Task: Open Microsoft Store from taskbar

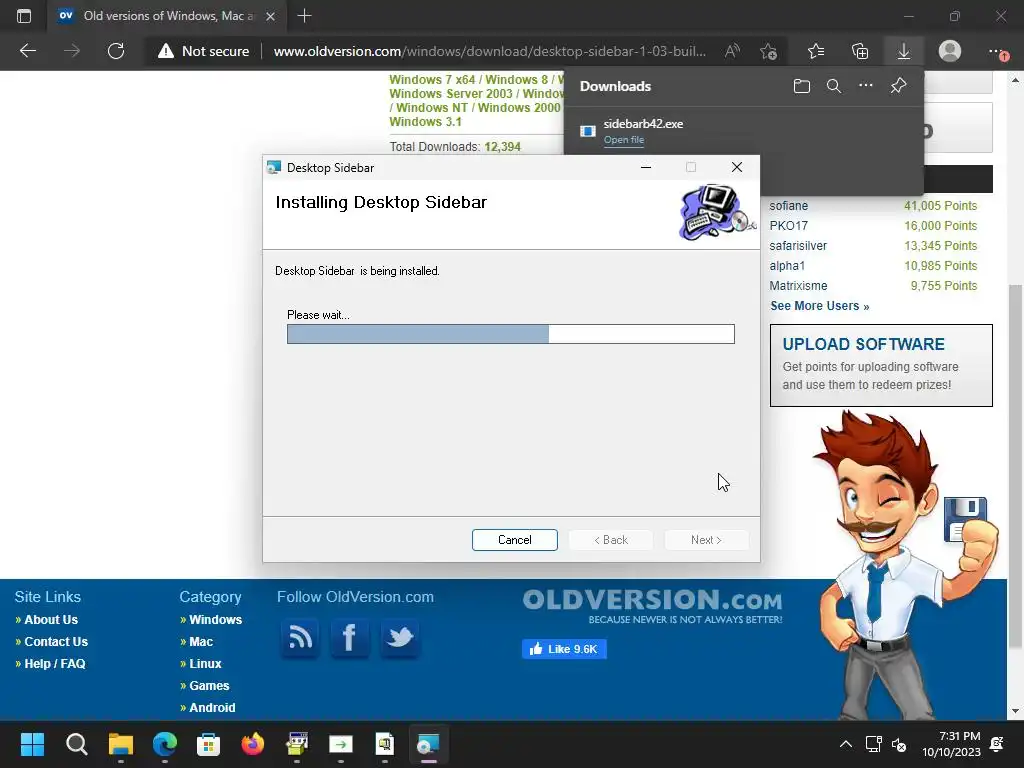Action: [208, 744]
